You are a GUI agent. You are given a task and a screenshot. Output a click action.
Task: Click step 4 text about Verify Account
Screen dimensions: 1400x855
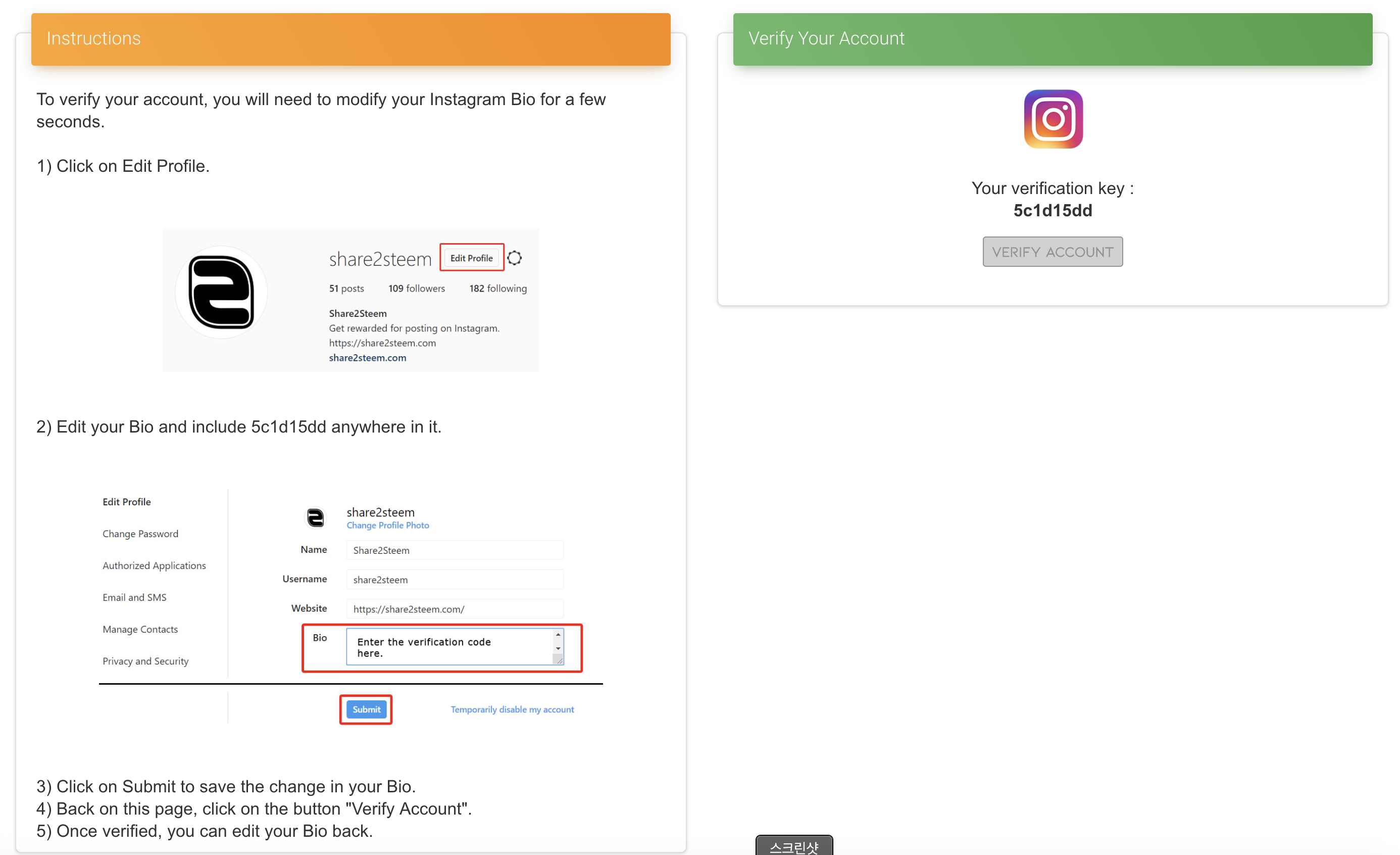254,809
